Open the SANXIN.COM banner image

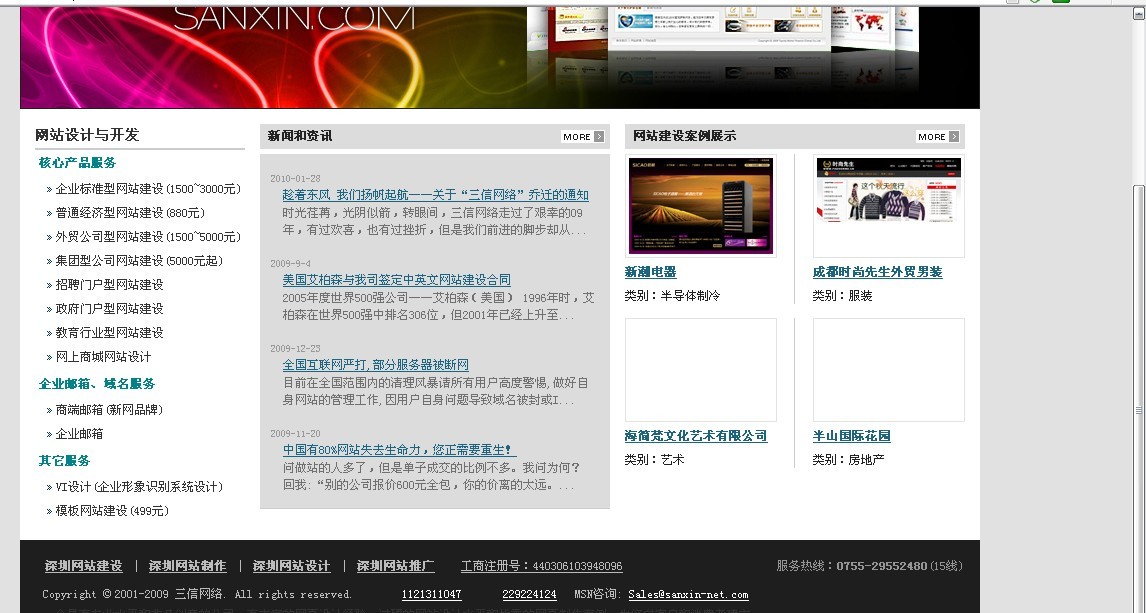pos(500,57)
